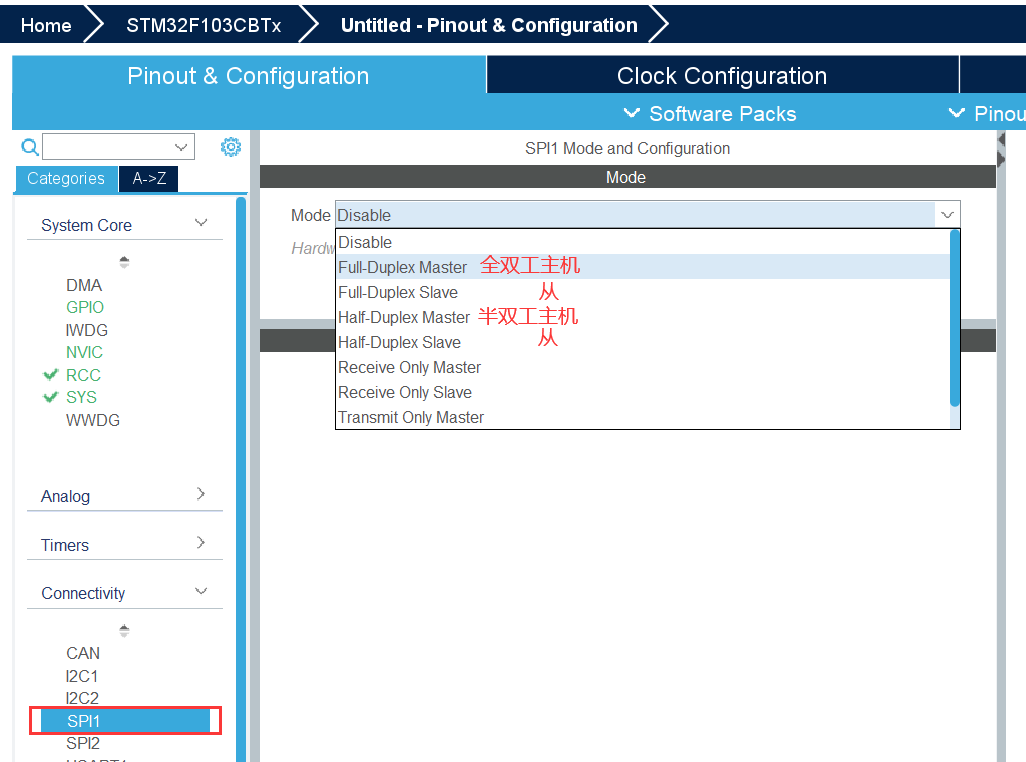Choose Receive Only Slave mode
1026x762 pixels.
643,392
